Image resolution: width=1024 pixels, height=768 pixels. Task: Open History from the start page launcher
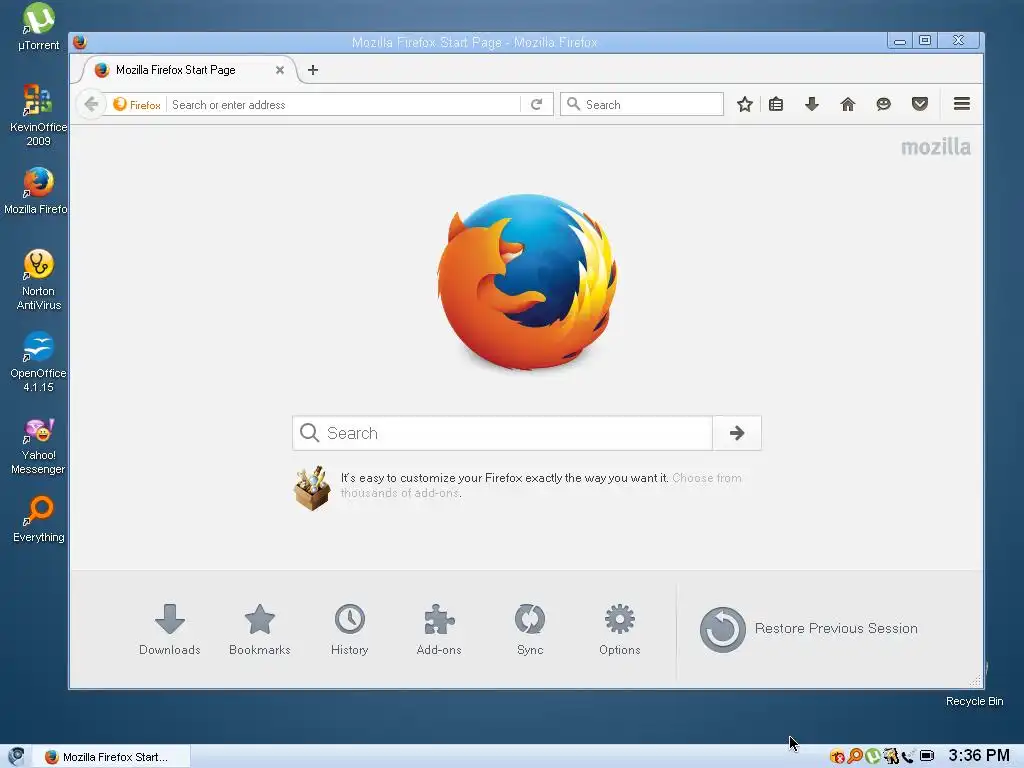coord(349,630)
